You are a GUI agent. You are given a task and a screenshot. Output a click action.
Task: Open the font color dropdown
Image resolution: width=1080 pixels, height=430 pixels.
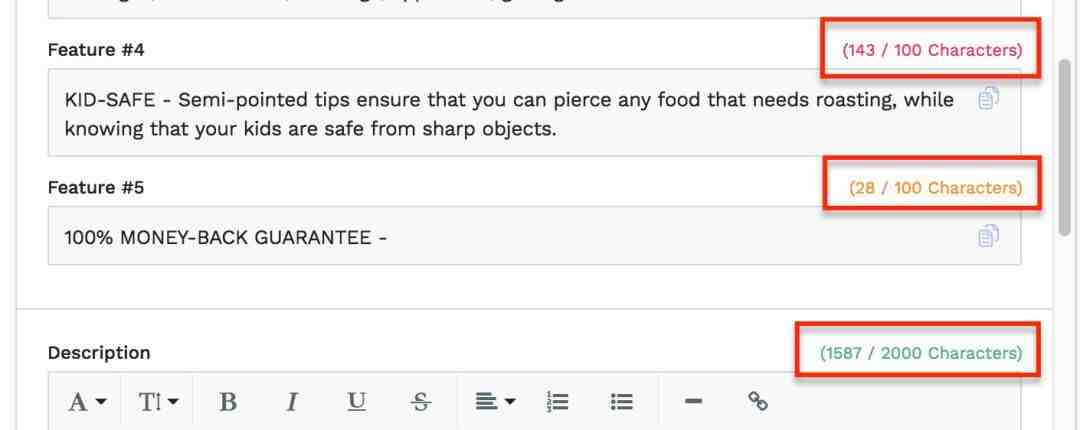tap(88, 402)
